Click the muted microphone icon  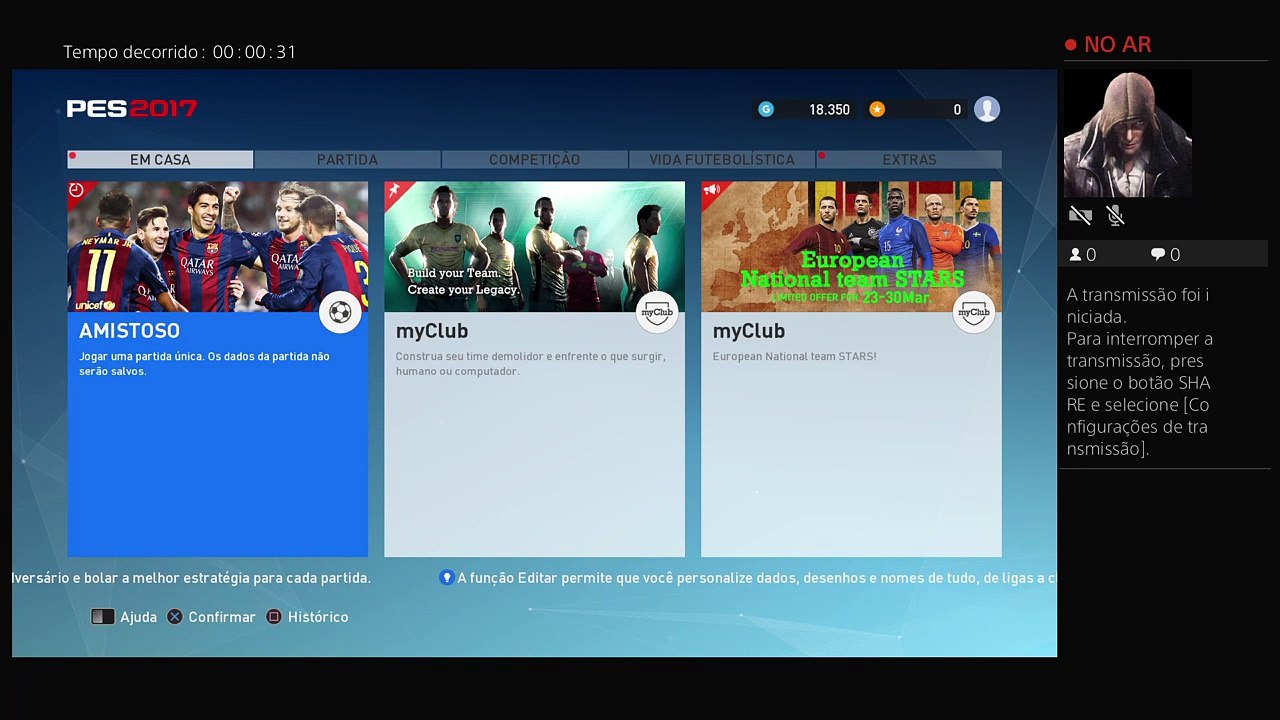tap(1116, 215)
